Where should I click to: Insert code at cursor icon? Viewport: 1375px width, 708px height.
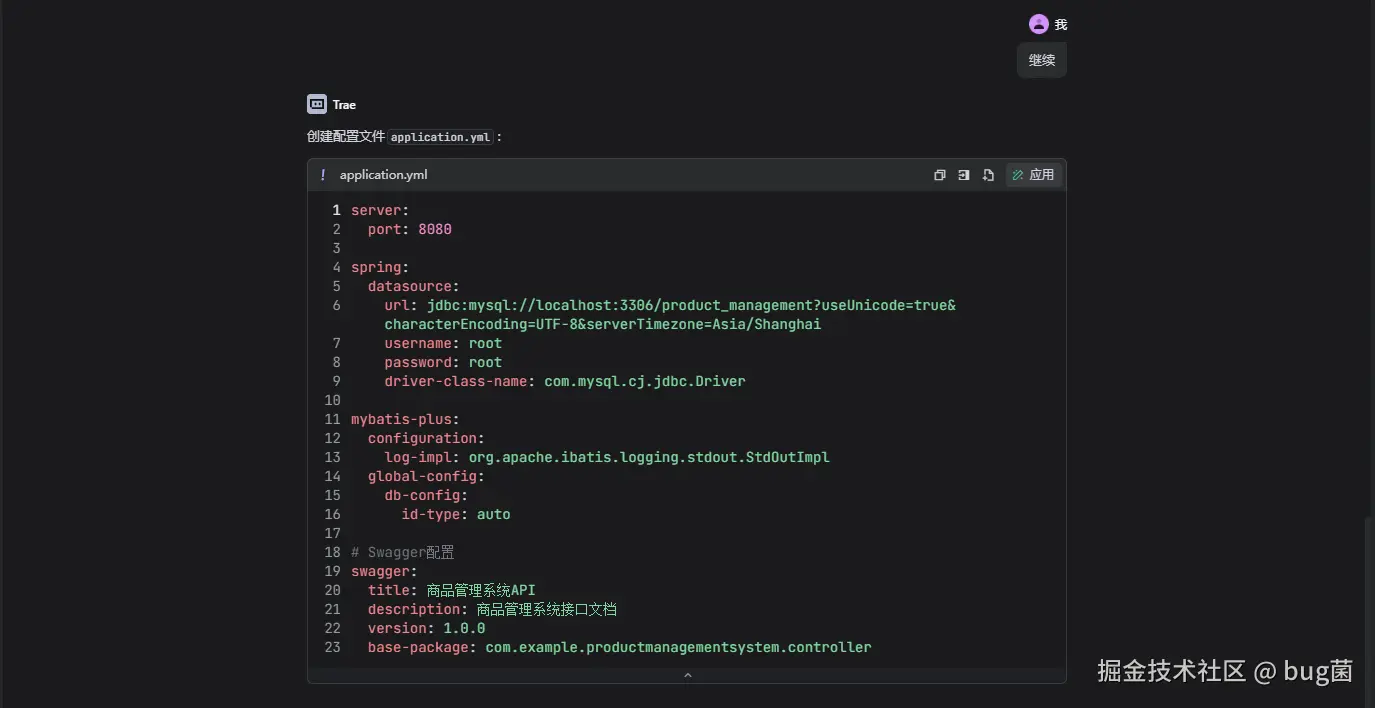tap(964, 175)
